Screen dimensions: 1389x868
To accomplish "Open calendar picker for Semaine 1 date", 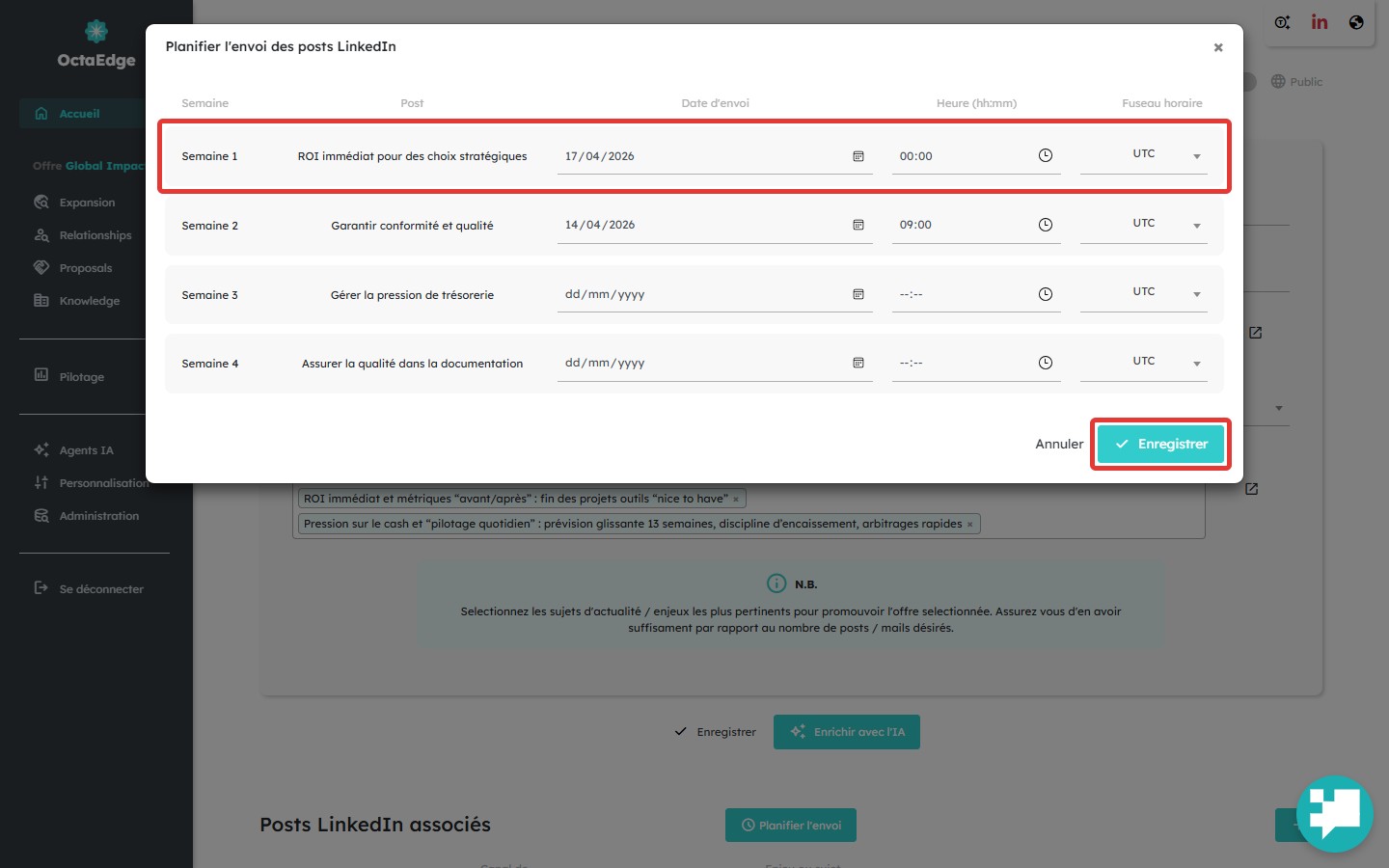I will tap(858, 156).
